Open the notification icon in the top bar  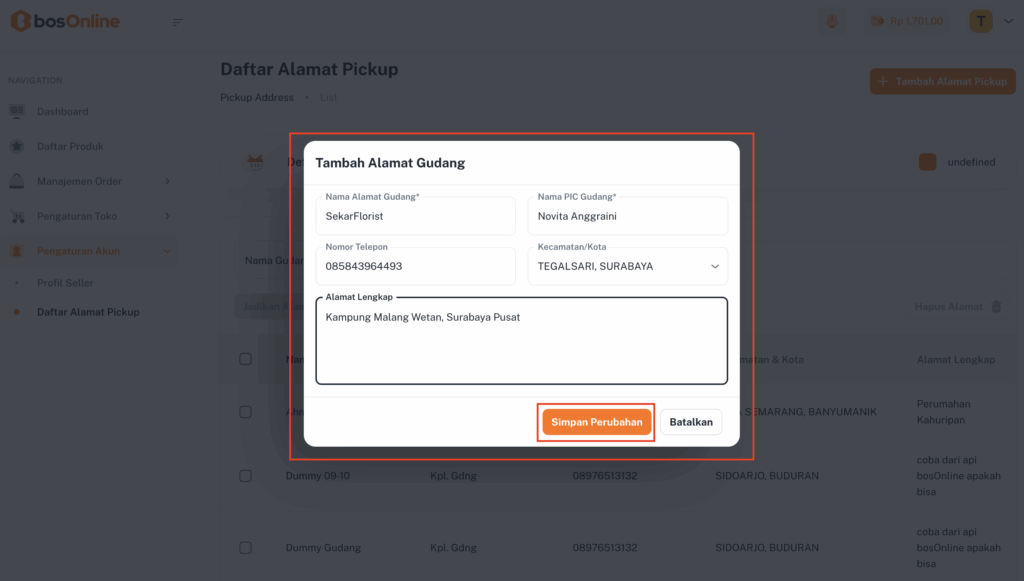tap(830, 21)
